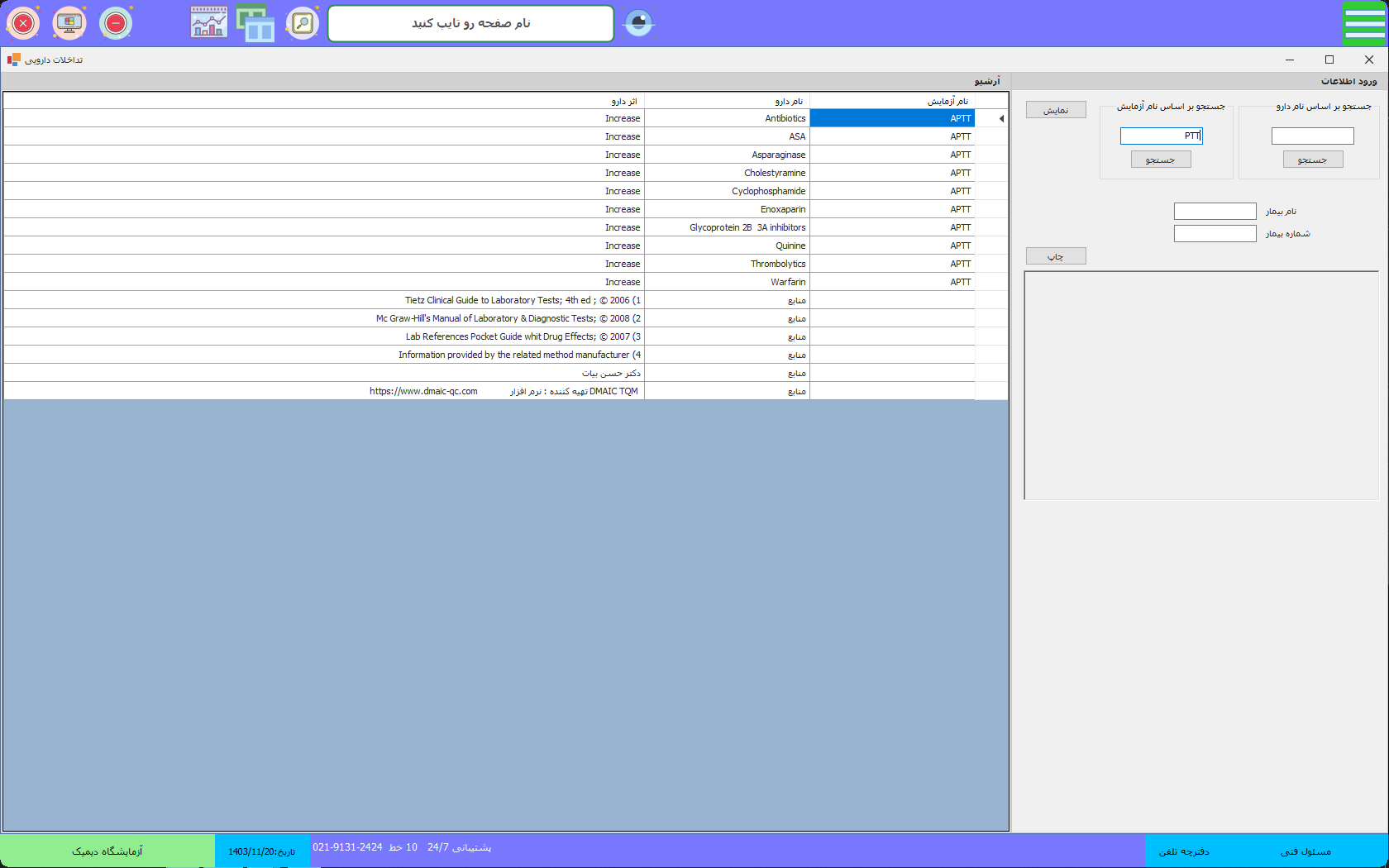This screenshot has height=868, width=1389.
Task: Click the eye icon beside the search box
Action: click(638, 23)
